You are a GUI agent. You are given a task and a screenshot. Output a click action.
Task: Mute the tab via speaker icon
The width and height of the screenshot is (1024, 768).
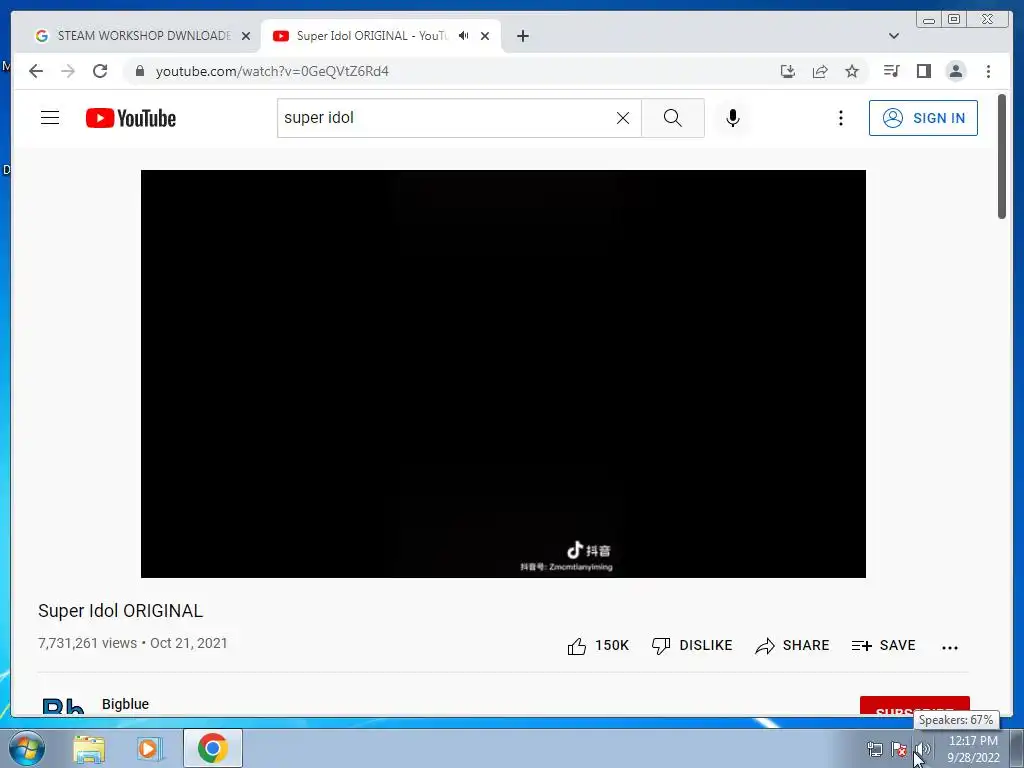coord(464,36)
